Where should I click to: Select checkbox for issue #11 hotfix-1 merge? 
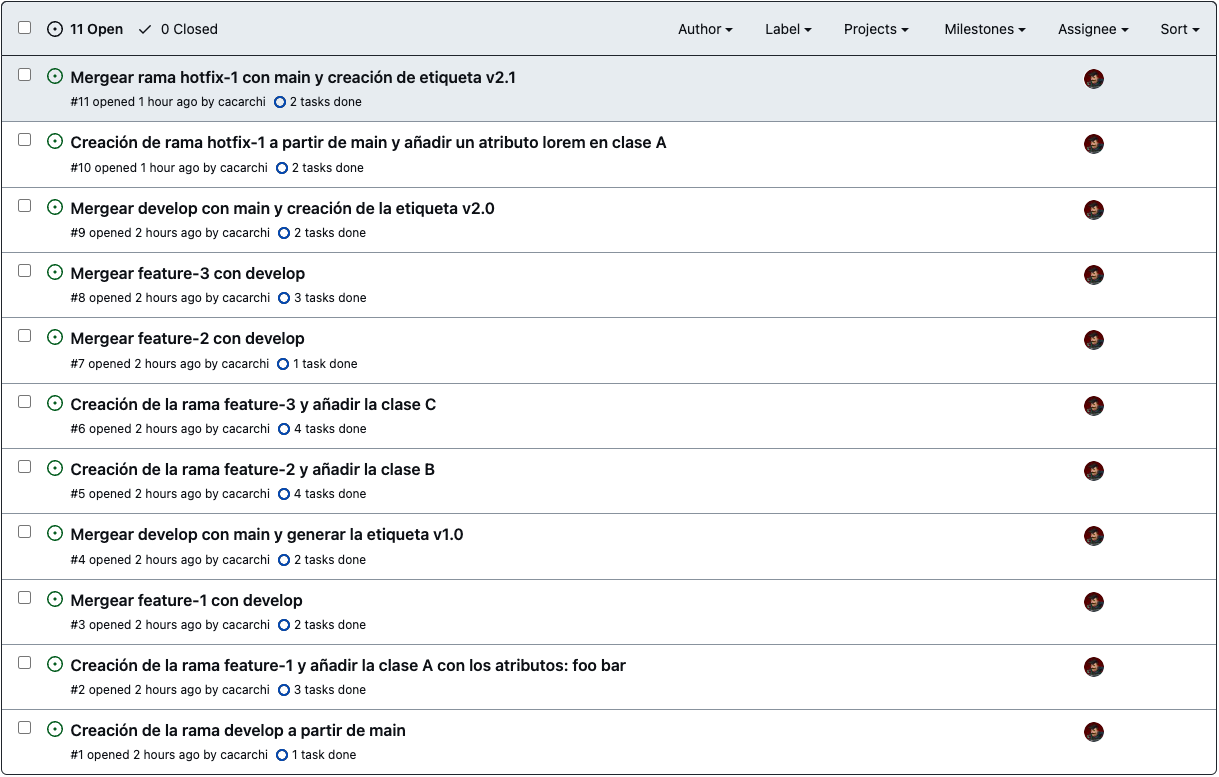click(x=25, y=74)
